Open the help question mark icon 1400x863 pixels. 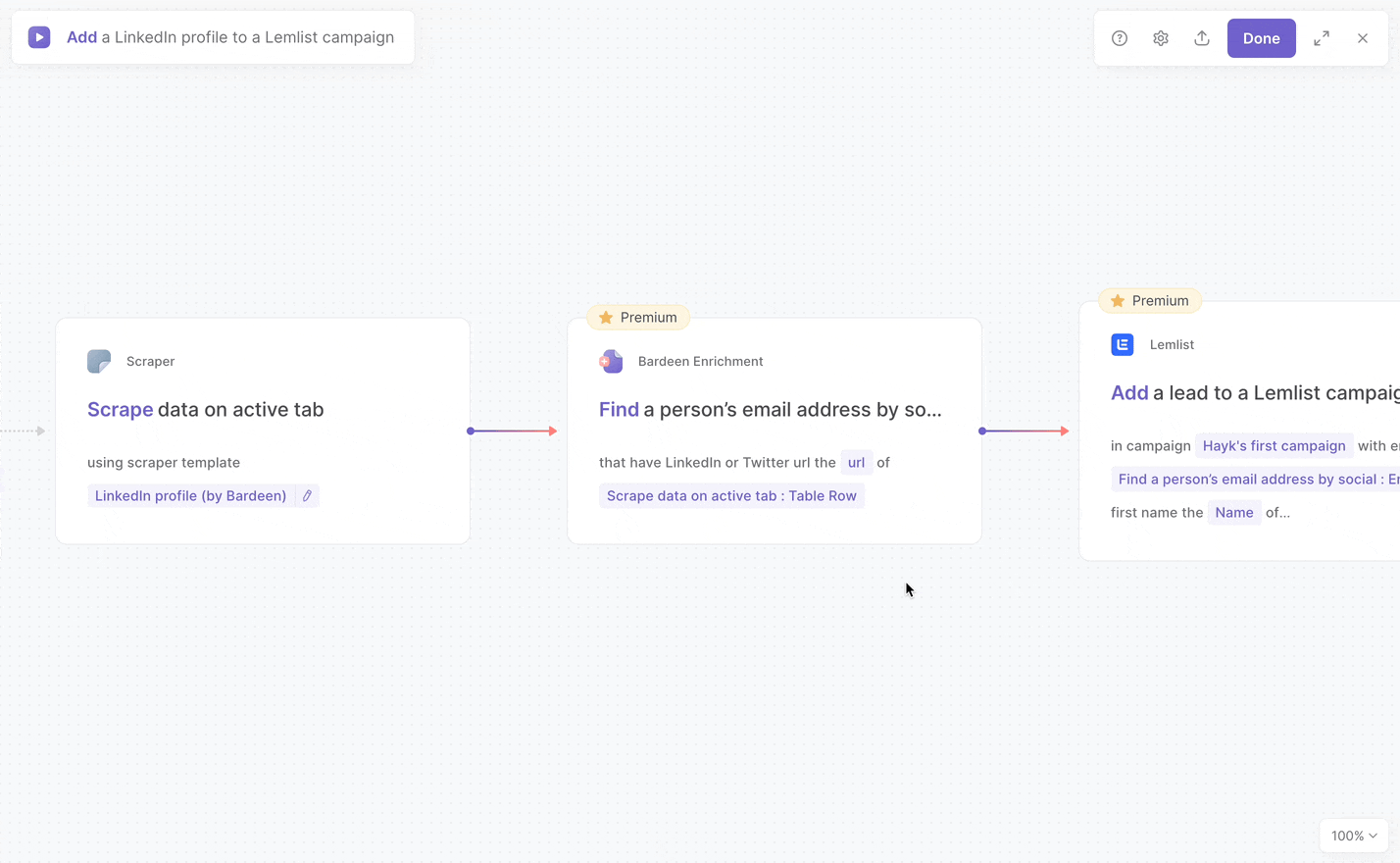(1120, 38)
